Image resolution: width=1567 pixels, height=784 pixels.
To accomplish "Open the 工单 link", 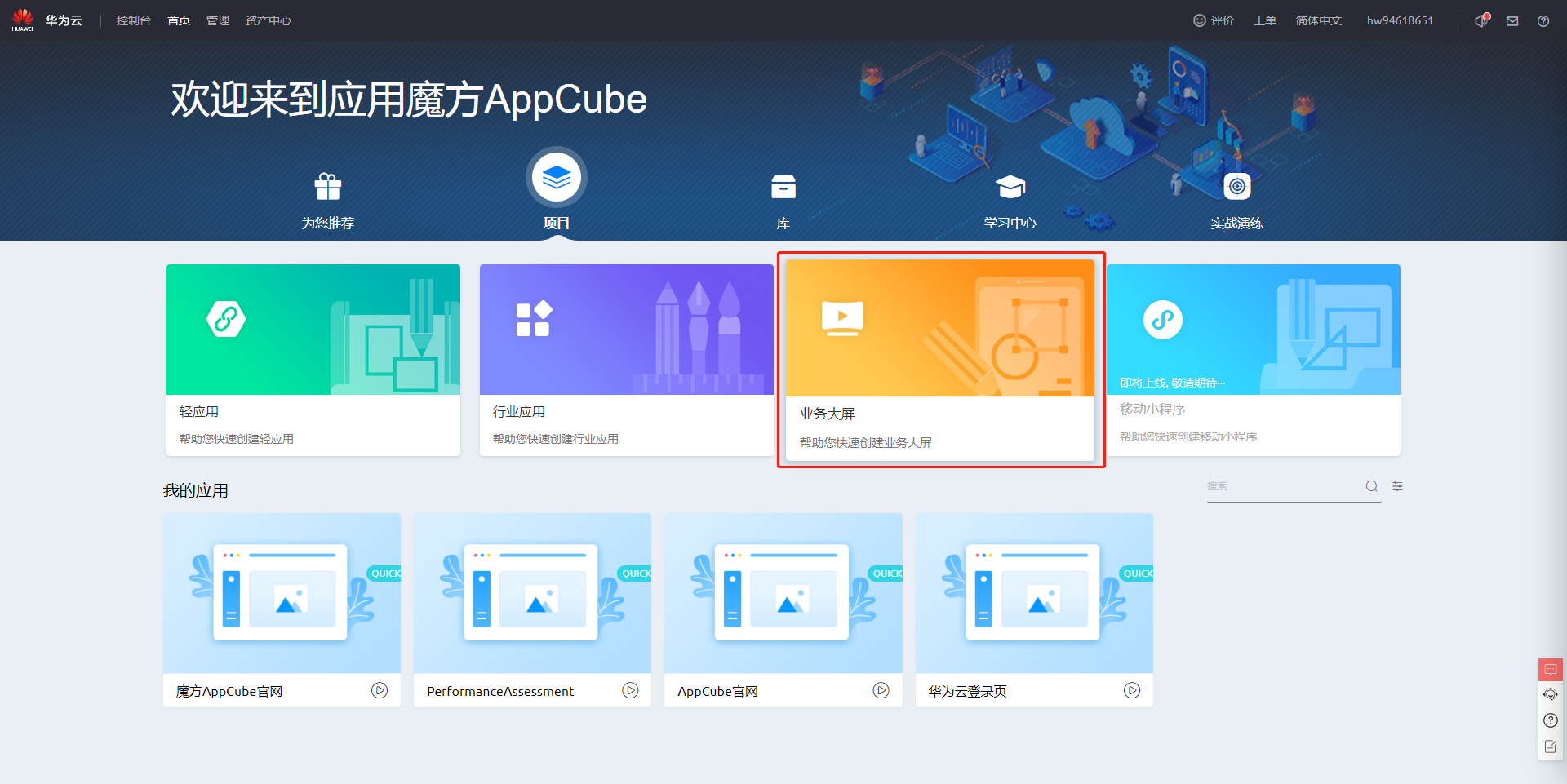I will [1265, 20].
